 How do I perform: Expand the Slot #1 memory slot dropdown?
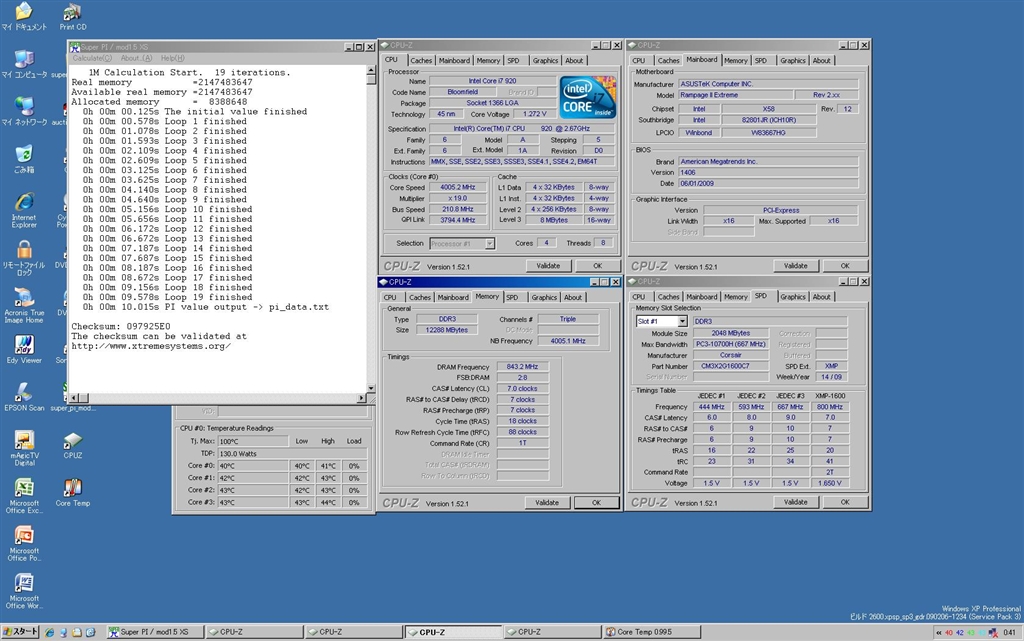(x=682, y=321)
